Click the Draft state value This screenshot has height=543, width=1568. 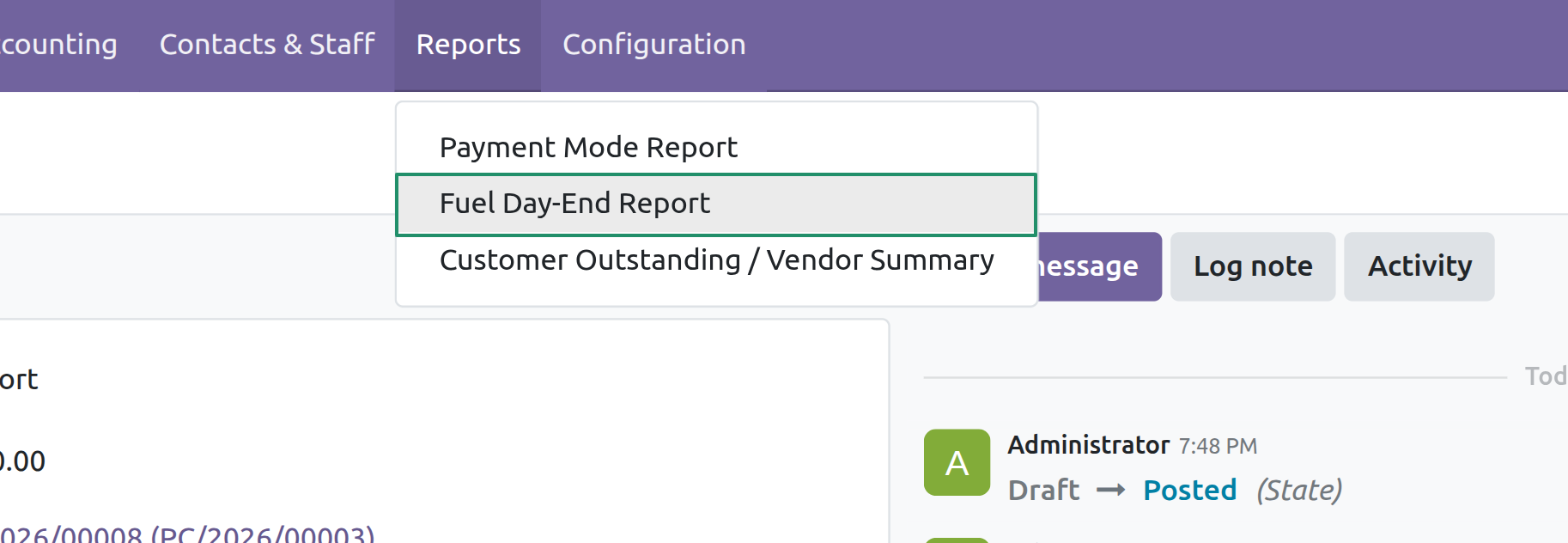coord(1043,490)
